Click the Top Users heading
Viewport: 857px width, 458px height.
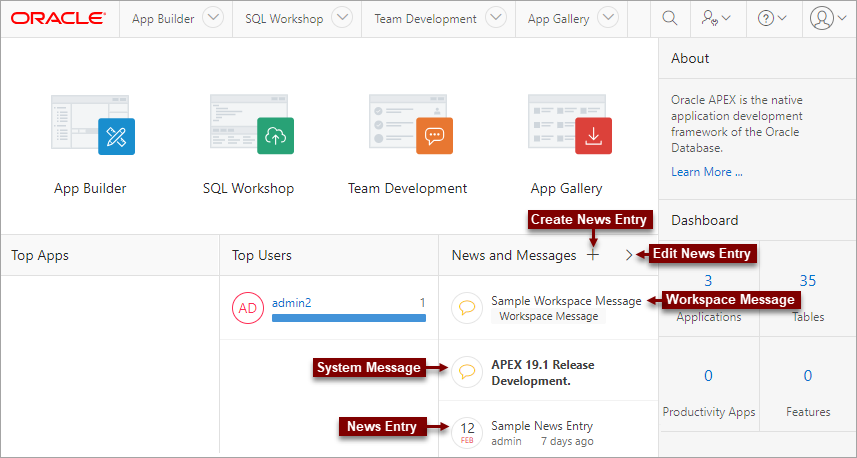pyautogui.click(x=262, y=255)
